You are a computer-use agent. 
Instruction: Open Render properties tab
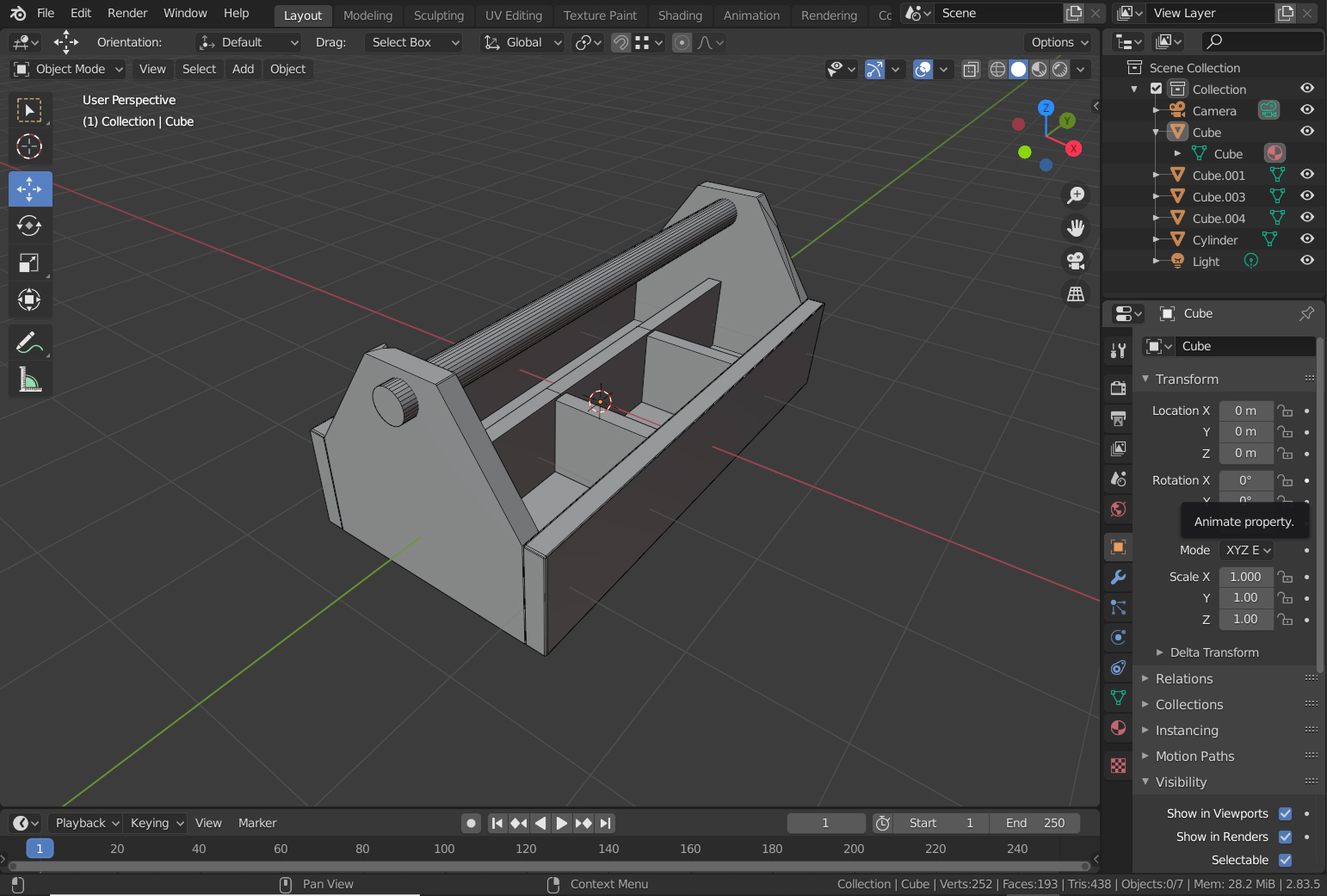pos(1118,388)
